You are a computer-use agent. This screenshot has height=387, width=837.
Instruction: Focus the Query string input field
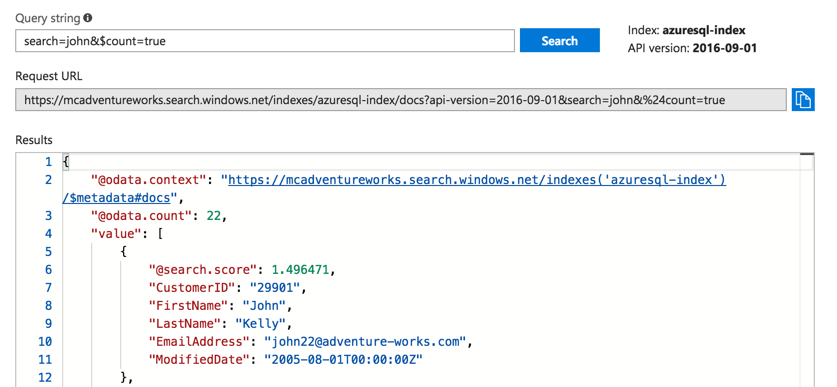click(x=265, y=41)
